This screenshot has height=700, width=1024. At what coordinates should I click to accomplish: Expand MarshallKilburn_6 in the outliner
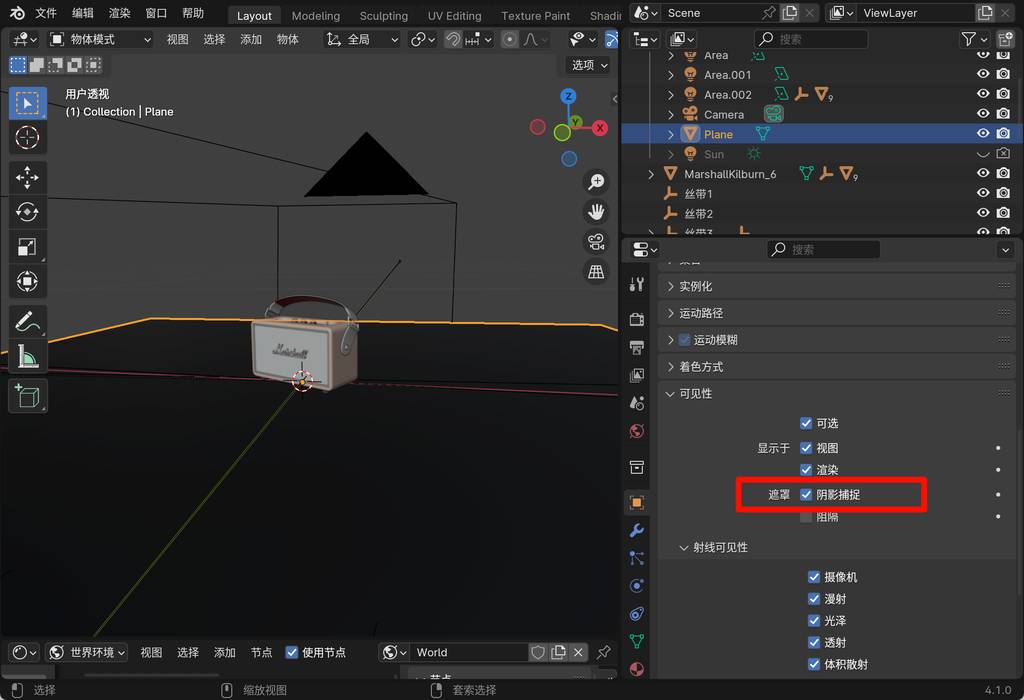(x=652, y=174)
